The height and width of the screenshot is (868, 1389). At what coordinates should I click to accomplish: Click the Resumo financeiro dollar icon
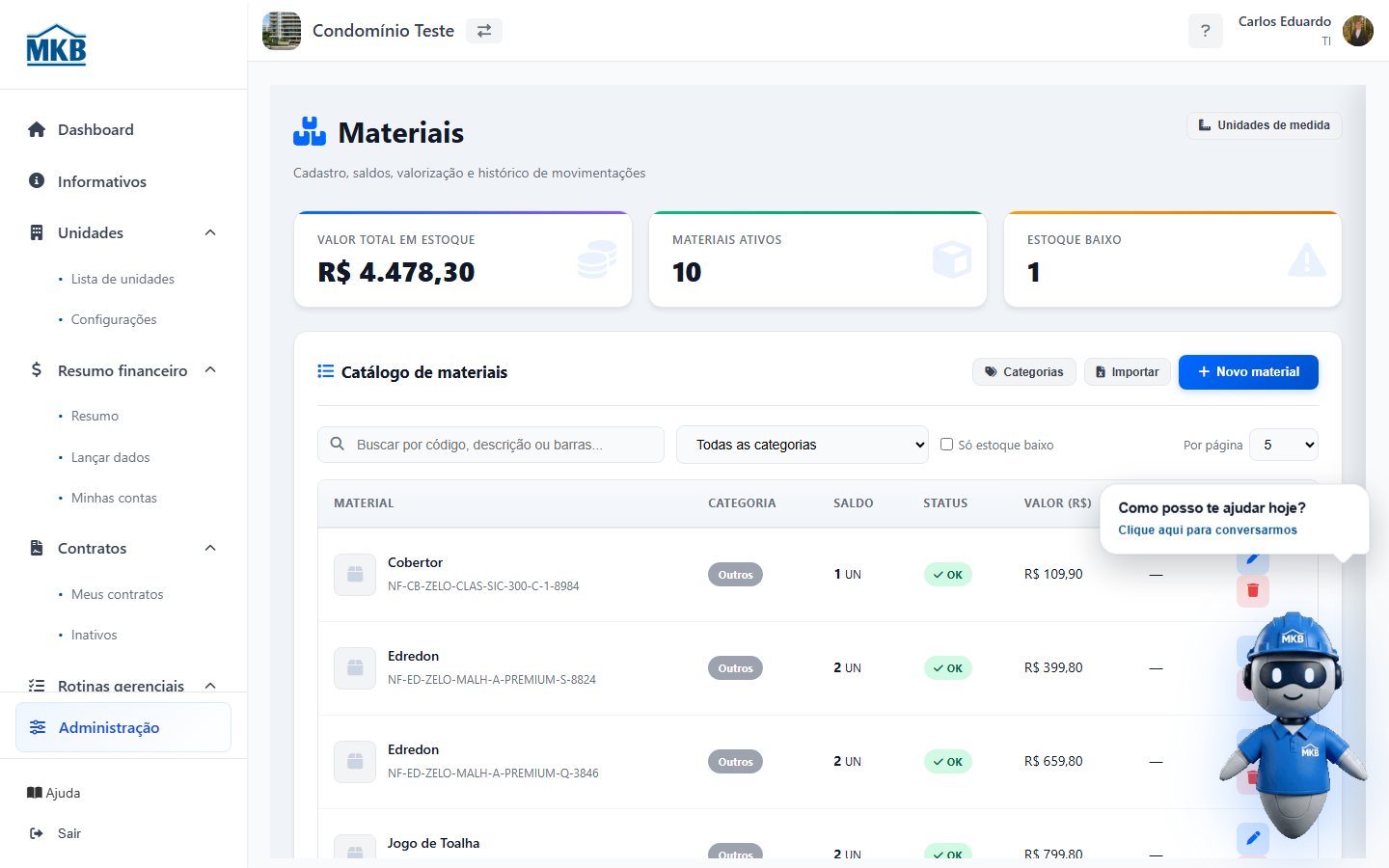37,370
